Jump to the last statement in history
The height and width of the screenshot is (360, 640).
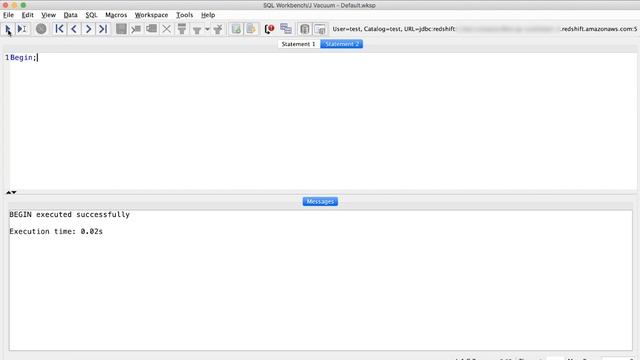pos(103,29)
